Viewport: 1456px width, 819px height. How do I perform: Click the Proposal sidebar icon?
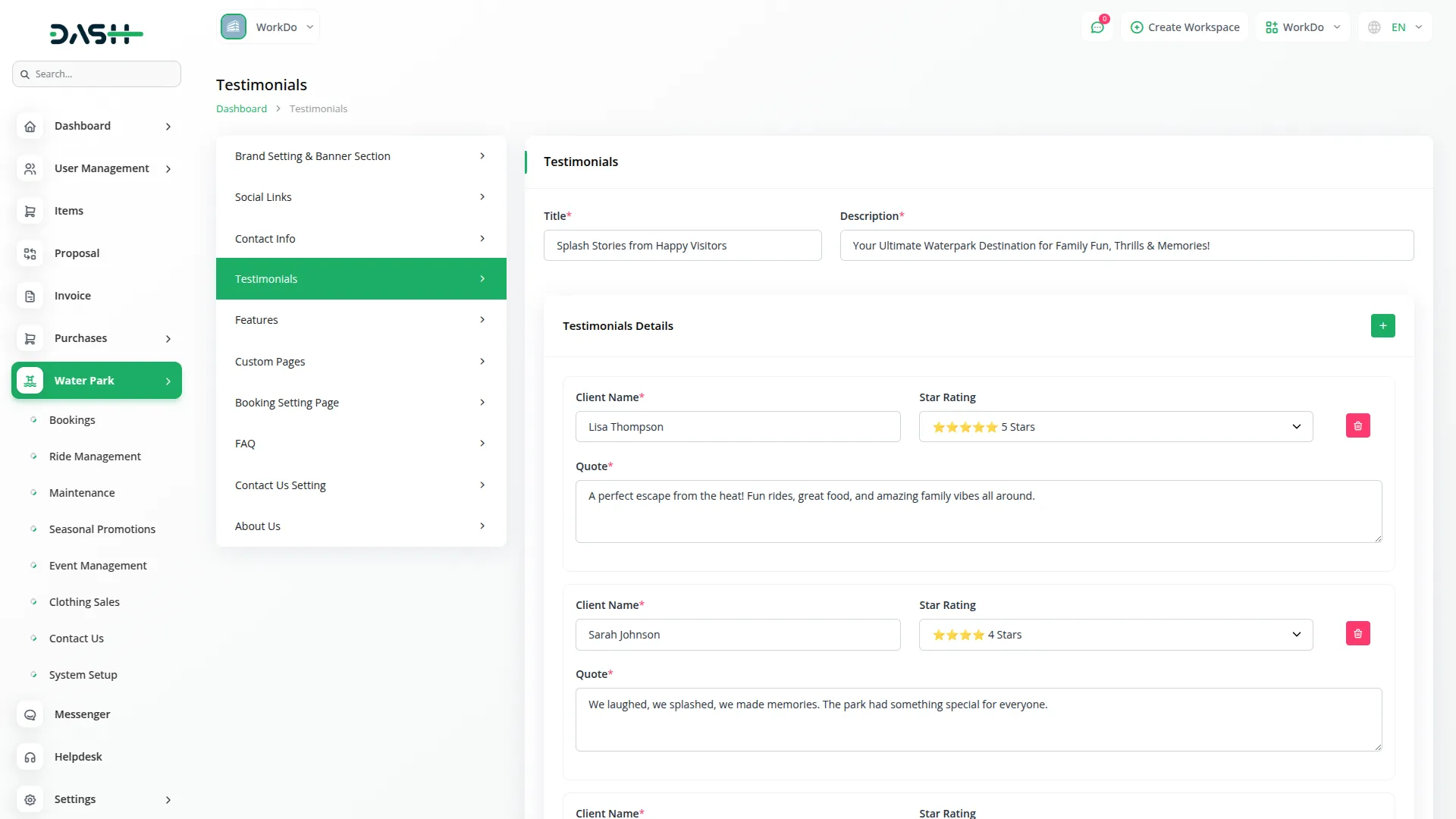pos(30,253)
